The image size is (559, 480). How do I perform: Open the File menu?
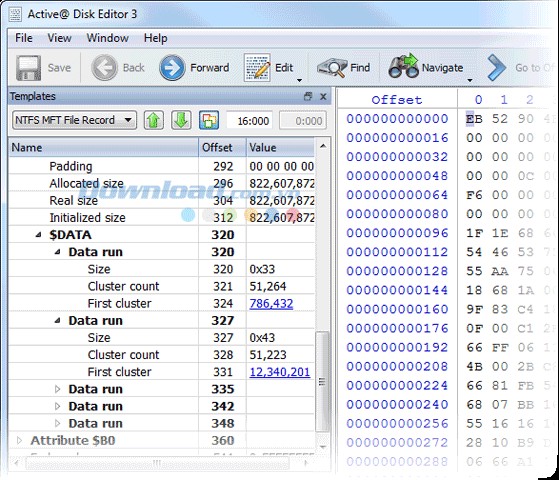[x=24, y=38]
